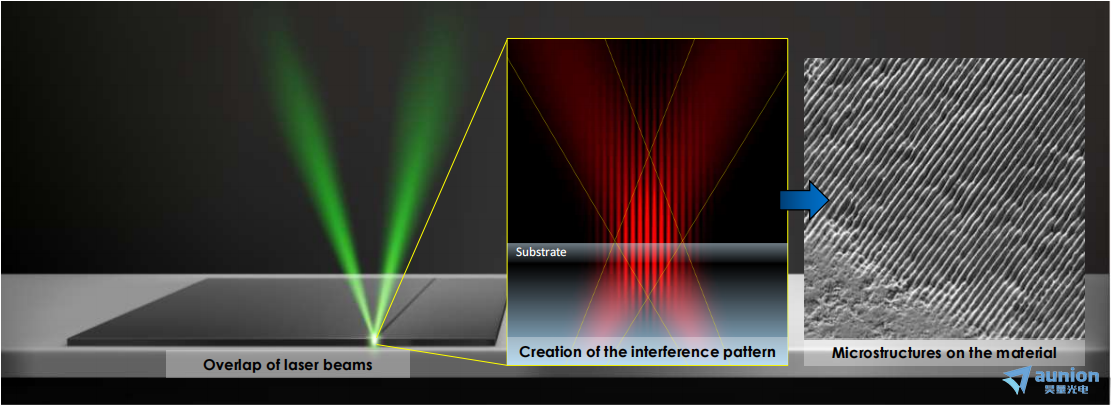Click the 'Substrate' label
The image size is (1111, 405).
pyautogui.click(x=541, y=251)
